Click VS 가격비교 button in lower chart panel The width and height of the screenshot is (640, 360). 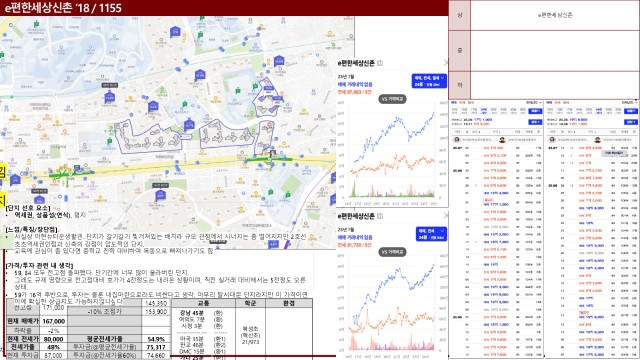pos(392,252)
